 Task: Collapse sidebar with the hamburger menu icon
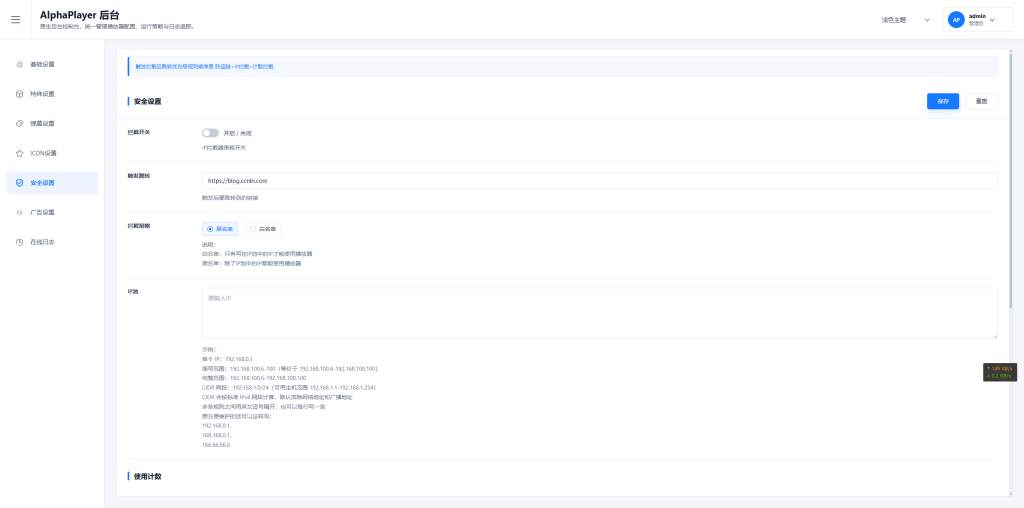(16, 20)
